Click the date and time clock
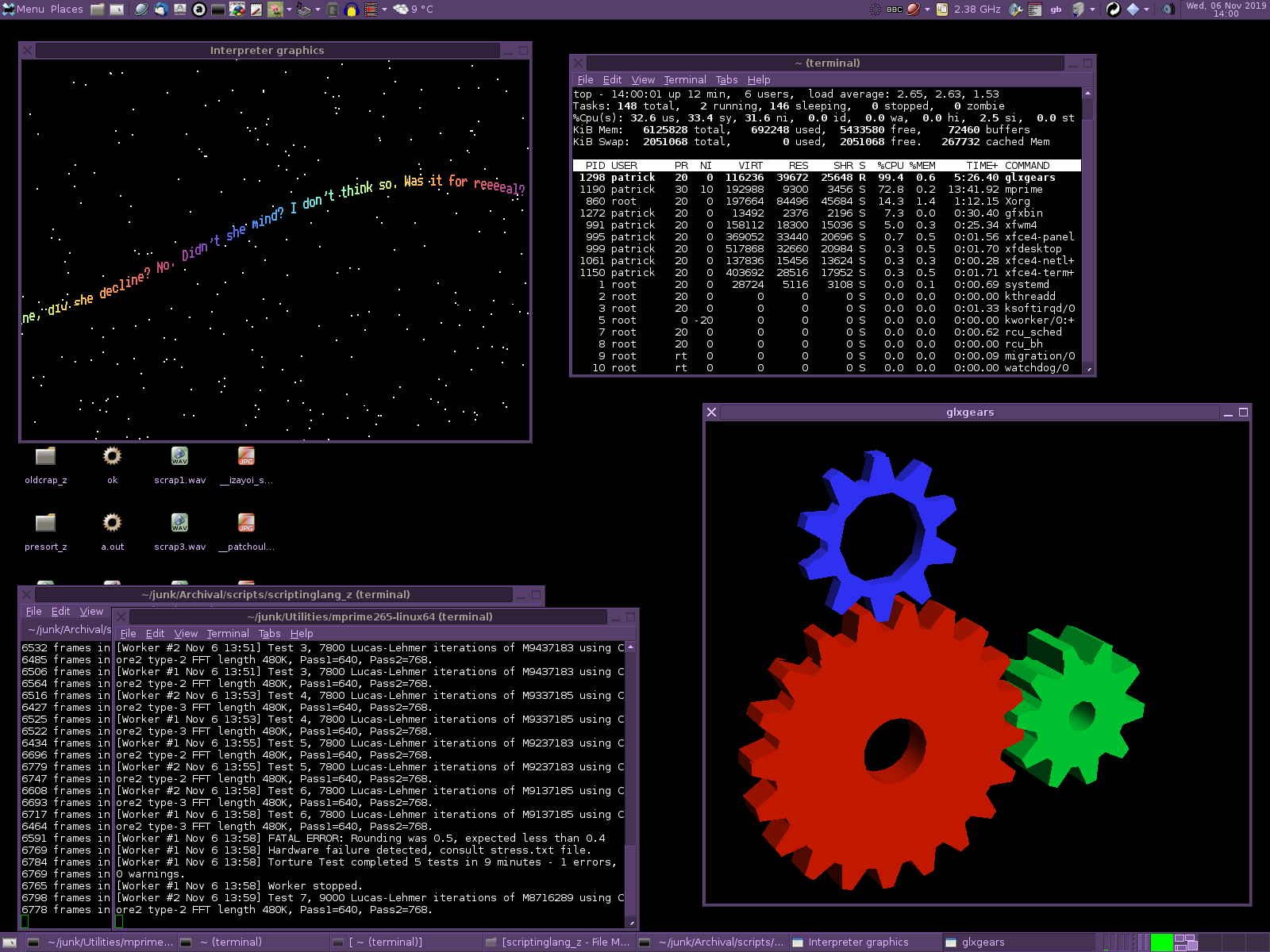This screenshot has width=1270, height=952. tap(1226, 10)
